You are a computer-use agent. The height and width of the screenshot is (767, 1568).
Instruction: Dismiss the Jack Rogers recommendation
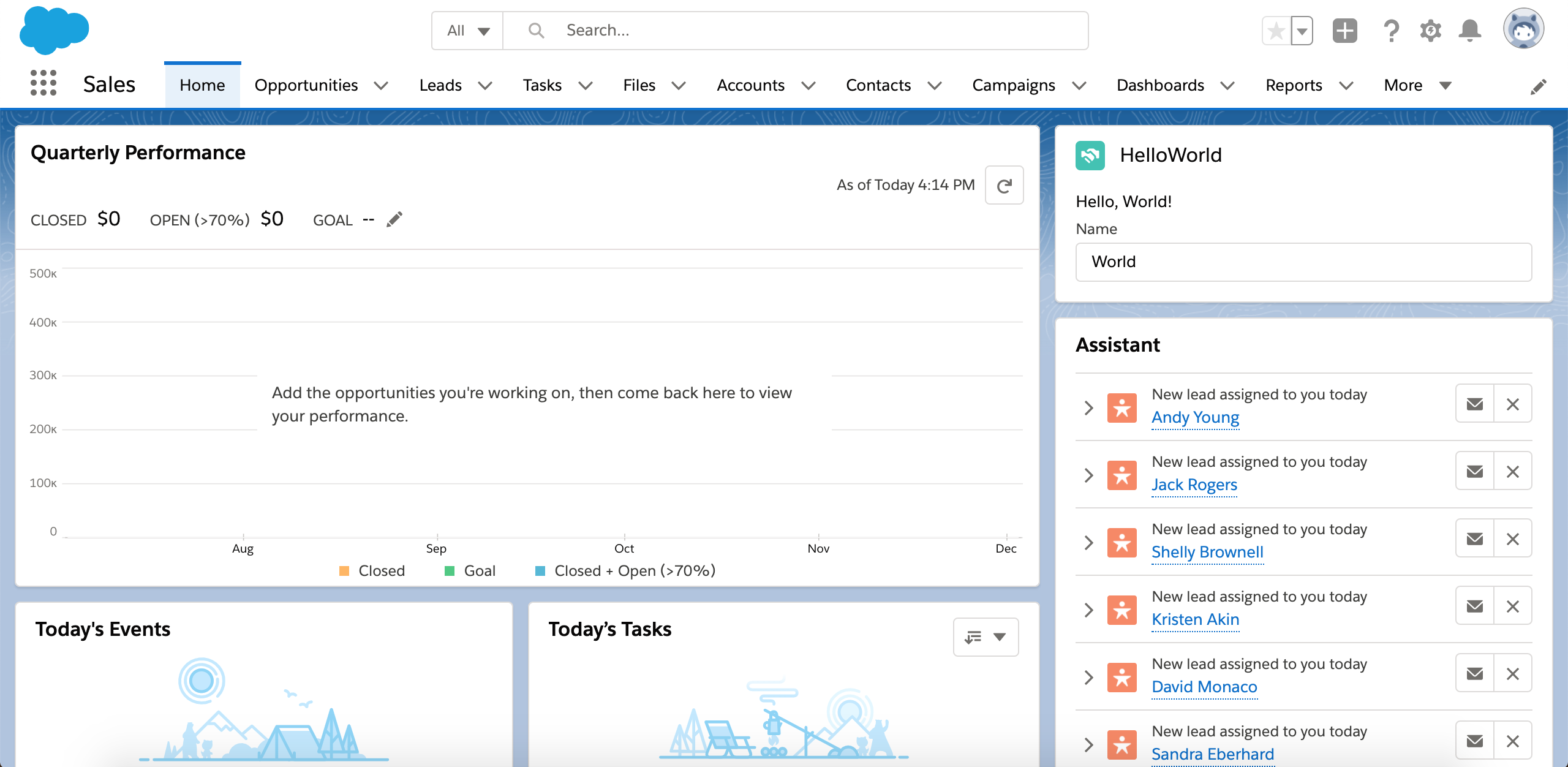tap(1513, 471)
